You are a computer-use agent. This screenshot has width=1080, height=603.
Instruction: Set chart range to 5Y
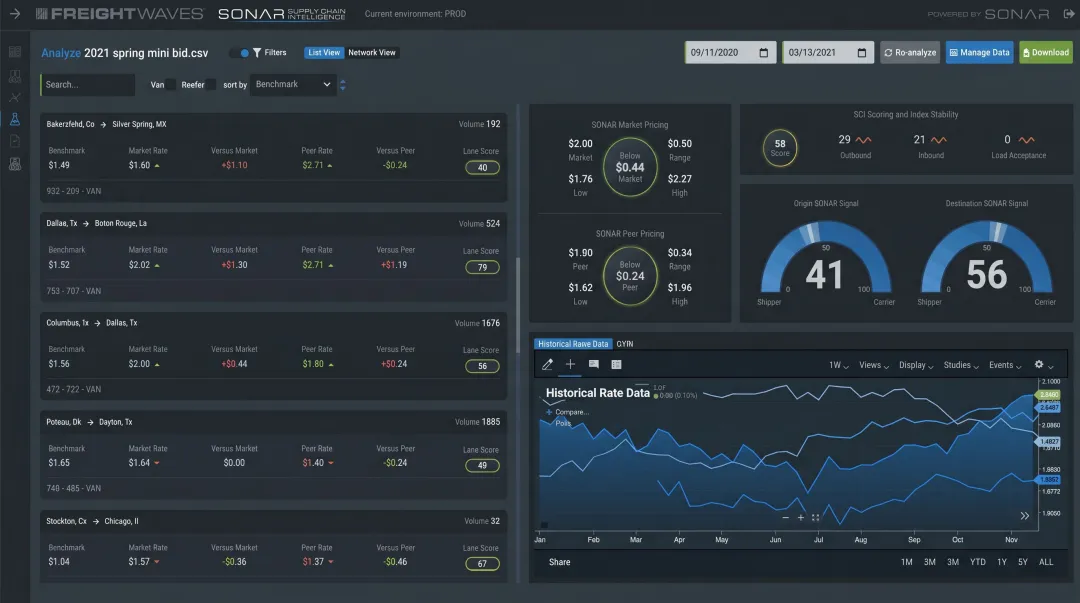pyautogui.click(x=1023, y=562)
